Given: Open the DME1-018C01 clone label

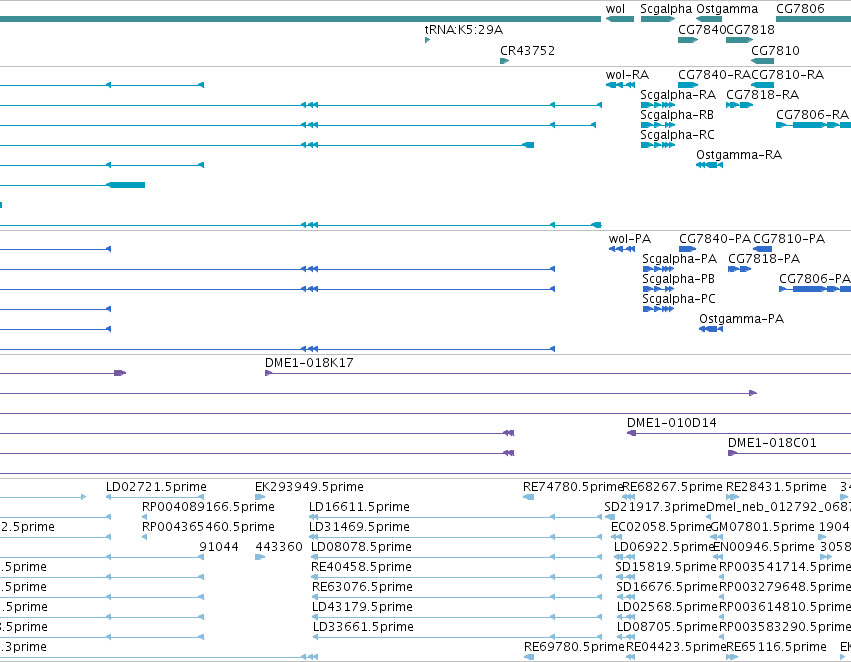Looking at the screenshot, I should 772,443.
